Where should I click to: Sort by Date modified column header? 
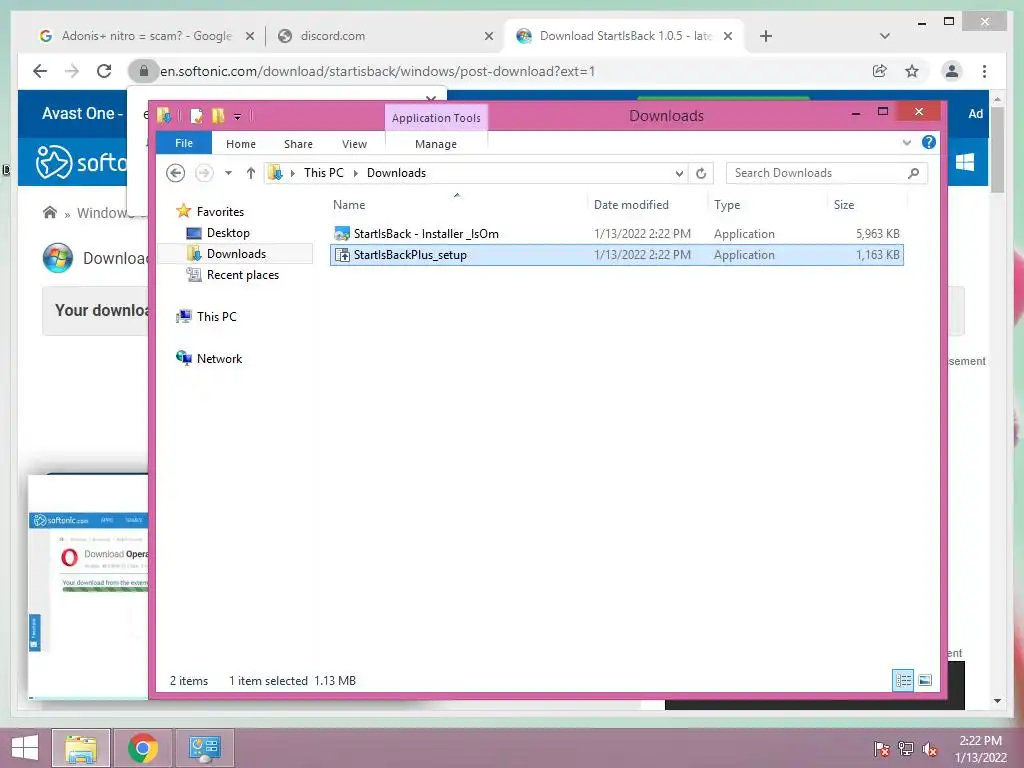tap(631, 204)
